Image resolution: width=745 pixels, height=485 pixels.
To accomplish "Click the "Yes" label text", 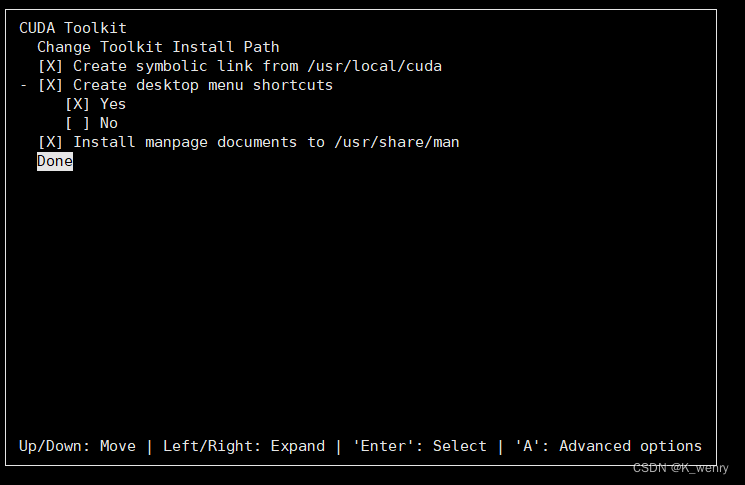I will point(113,104).
